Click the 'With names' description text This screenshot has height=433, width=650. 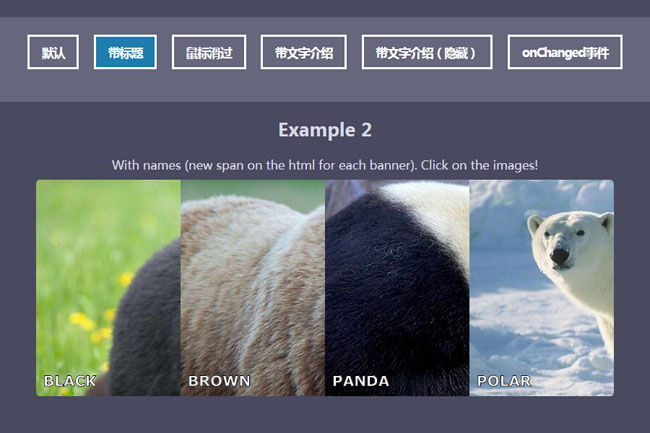(x=325, y=165)
